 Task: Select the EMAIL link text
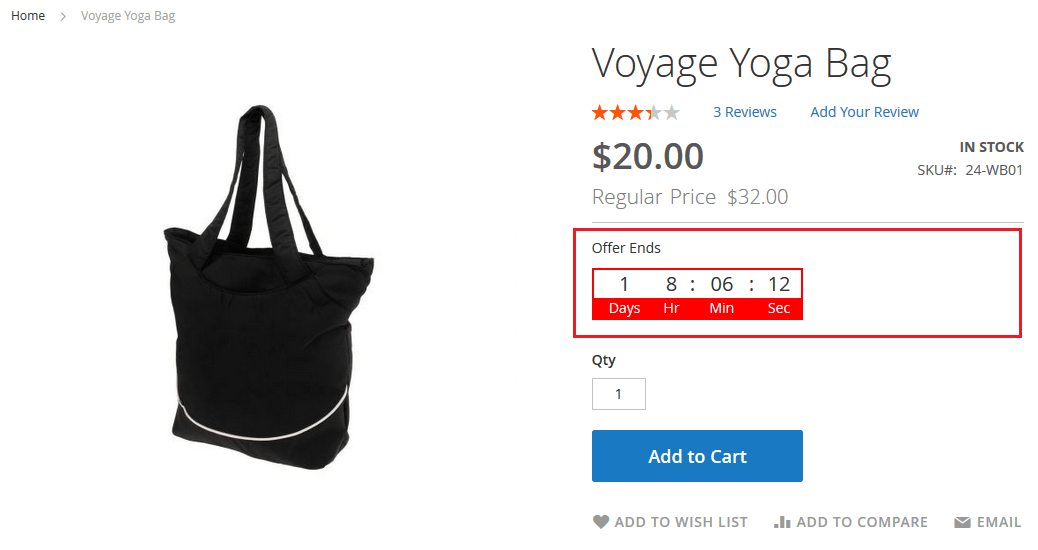coord(999,522)
